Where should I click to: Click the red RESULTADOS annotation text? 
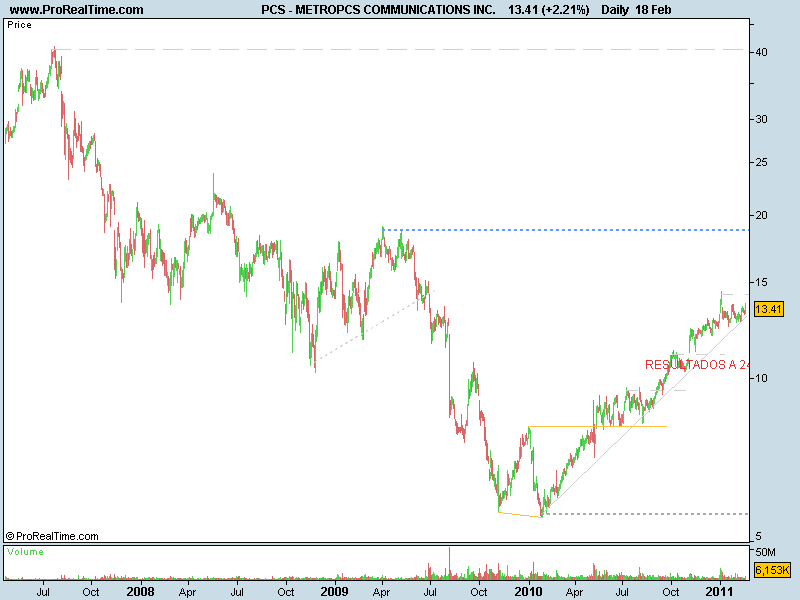pyautogui.click(x=697, y=364)
